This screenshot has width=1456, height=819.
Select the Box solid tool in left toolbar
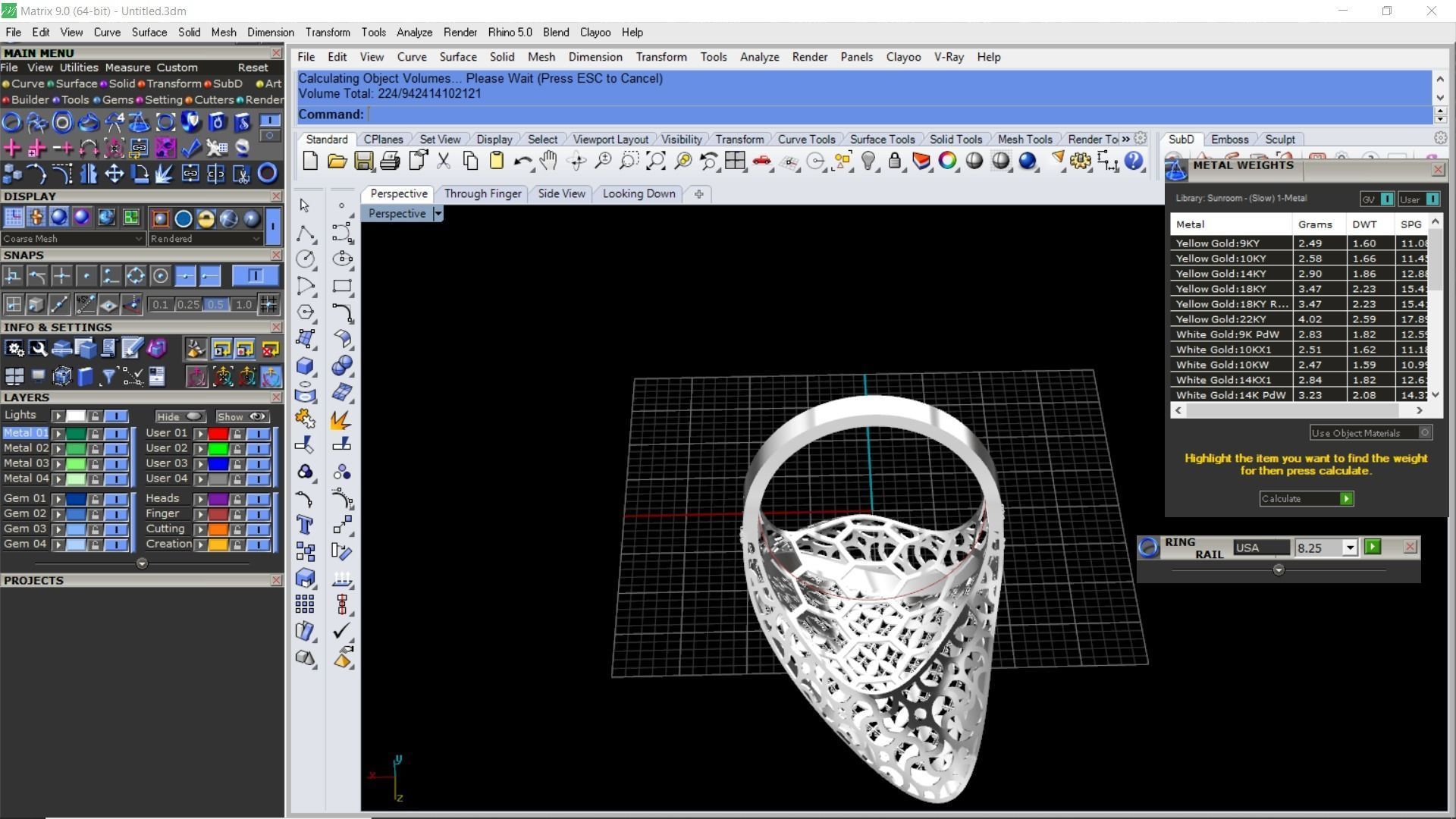[x=305, y=365]
